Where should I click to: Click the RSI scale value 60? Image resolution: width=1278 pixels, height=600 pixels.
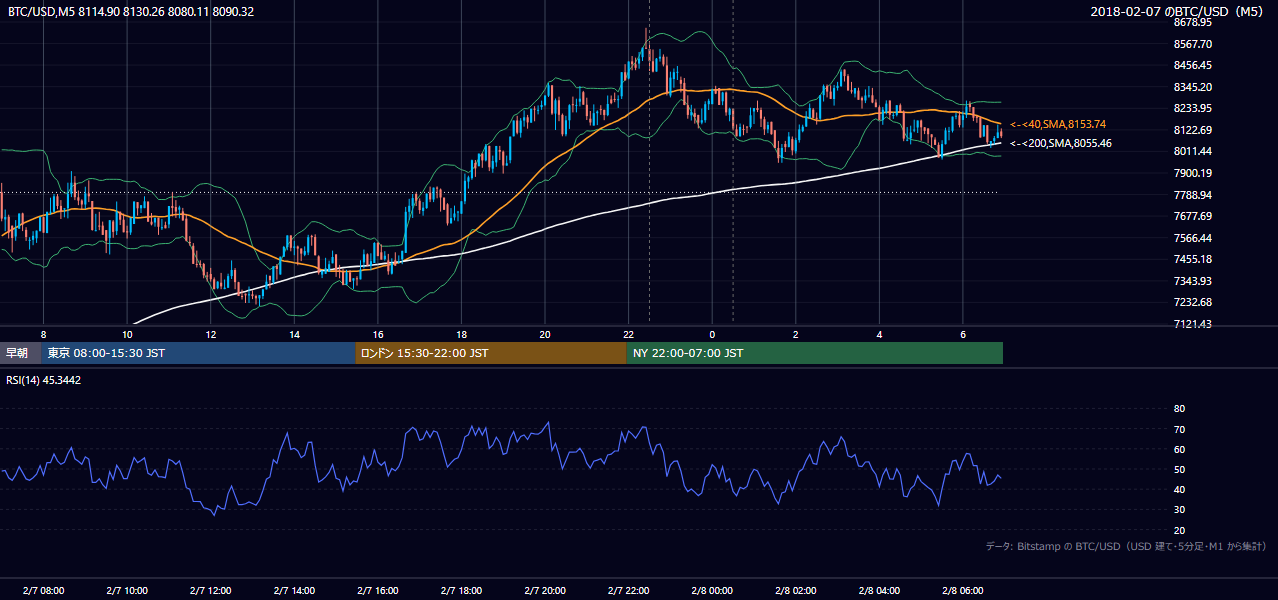[1179, 449]
